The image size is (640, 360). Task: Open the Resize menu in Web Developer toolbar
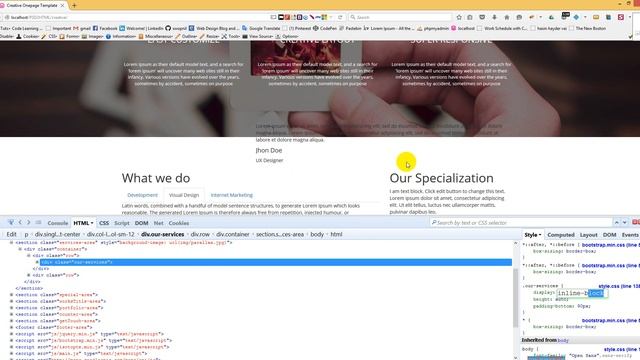pyautogui.click(x=209, y=36)
